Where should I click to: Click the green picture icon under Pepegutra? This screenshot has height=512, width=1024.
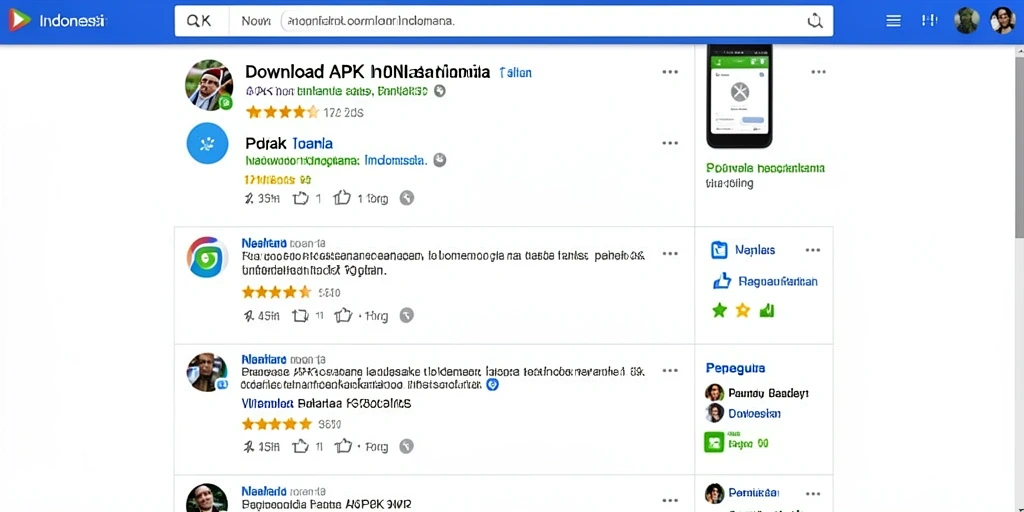pyautogui.click(x=714, y=442)
